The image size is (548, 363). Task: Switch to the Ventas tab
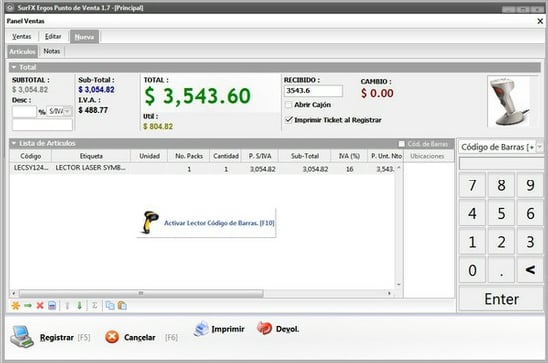pyautogui.click(x=22, y=37)
